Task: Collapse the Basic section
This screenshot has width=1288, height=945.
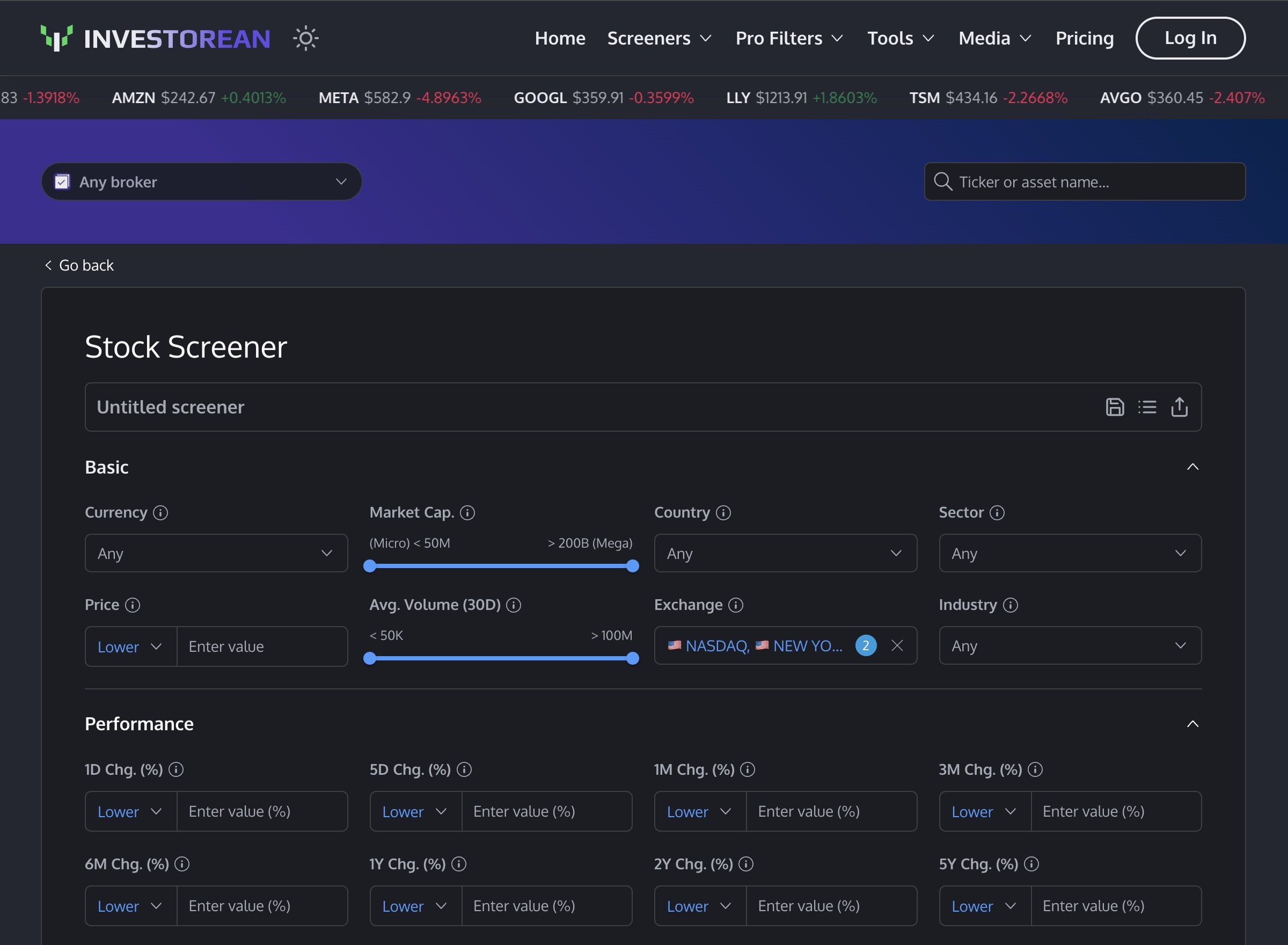Action: click(1192, 467)
